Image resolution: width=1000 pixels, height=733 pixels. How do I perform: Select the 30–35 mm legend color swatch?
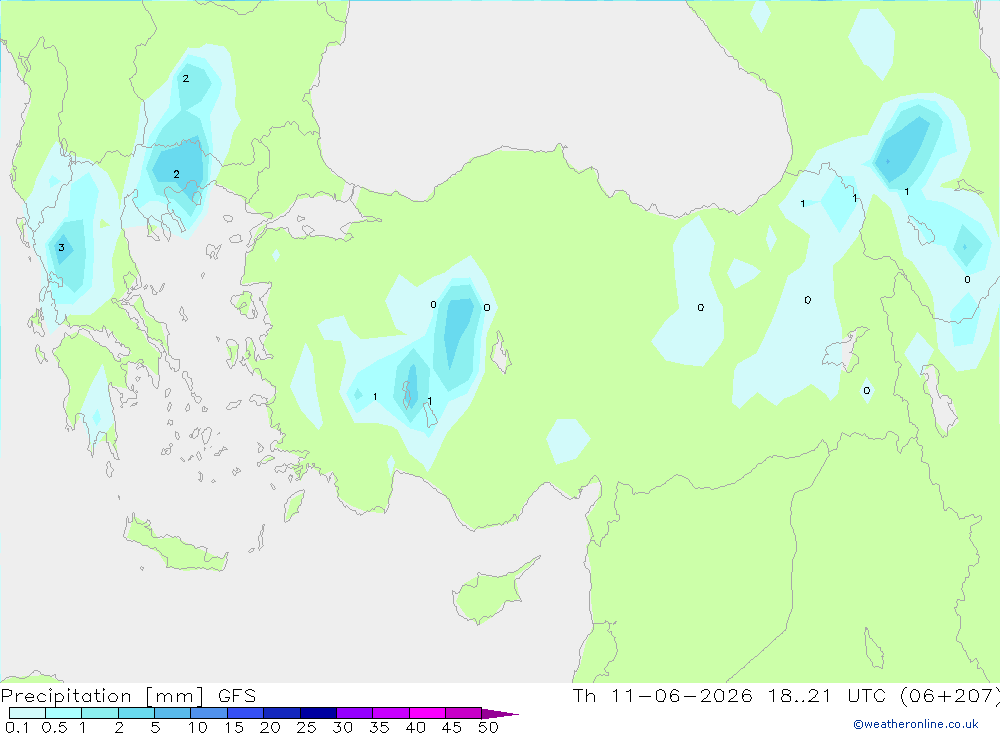tap(355, 713)
